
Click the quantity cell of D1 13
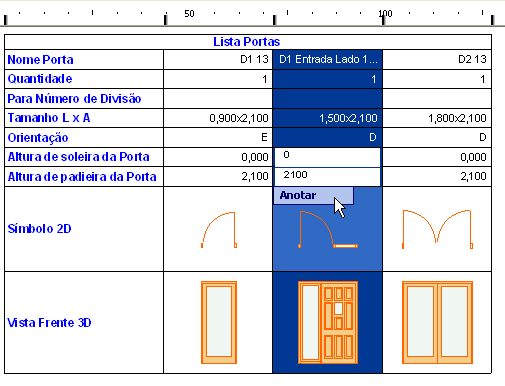218,79
